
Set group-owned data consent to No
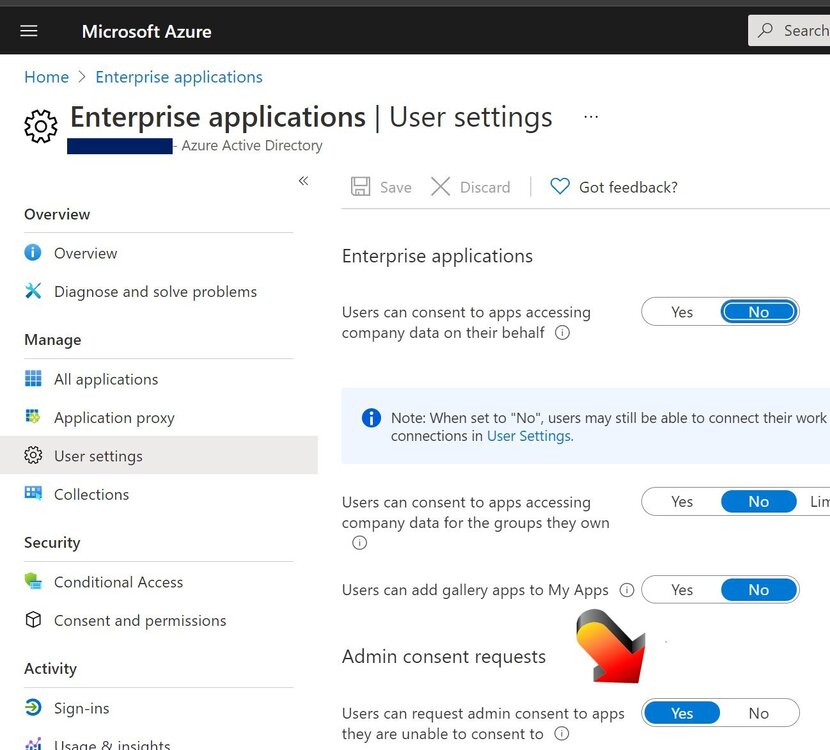(759, 501)
